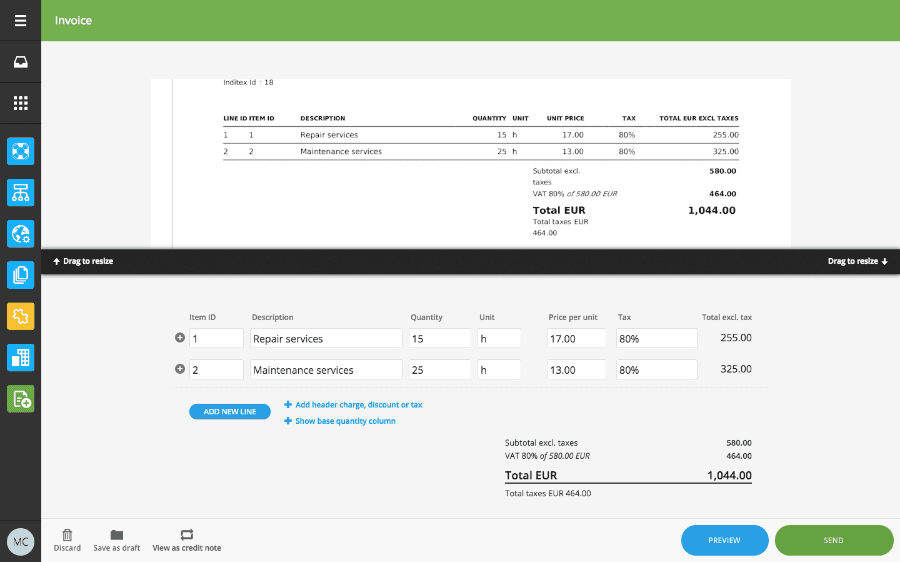This screenshot has width=900, height=562.
Task: Click View as credit note
Action: (187, 540)
